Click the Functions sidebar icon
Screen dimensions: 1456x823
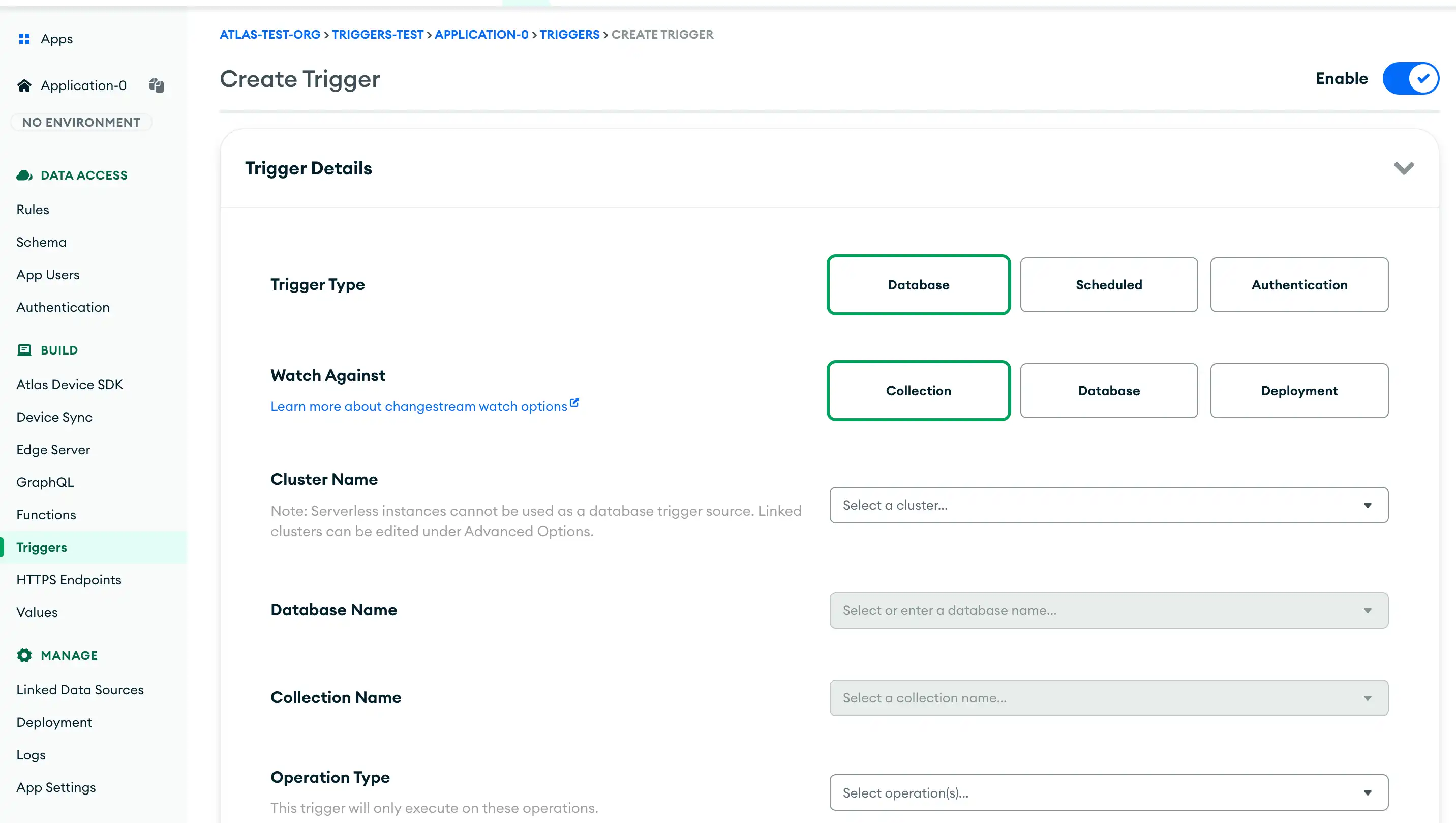pyautogui.click(x=46, y=514)
